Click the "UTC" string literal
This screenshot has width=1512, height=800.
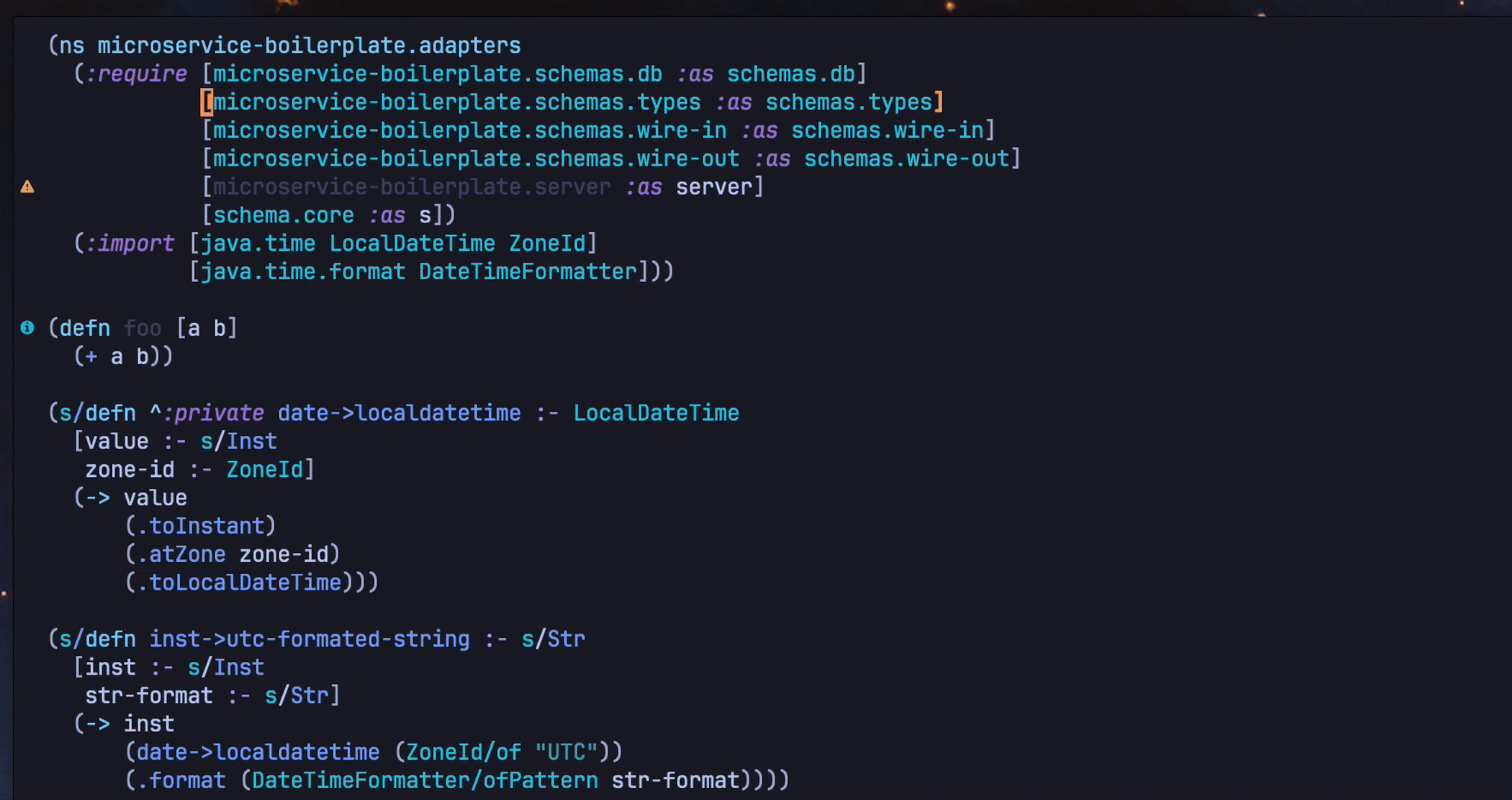click(566, 752)
